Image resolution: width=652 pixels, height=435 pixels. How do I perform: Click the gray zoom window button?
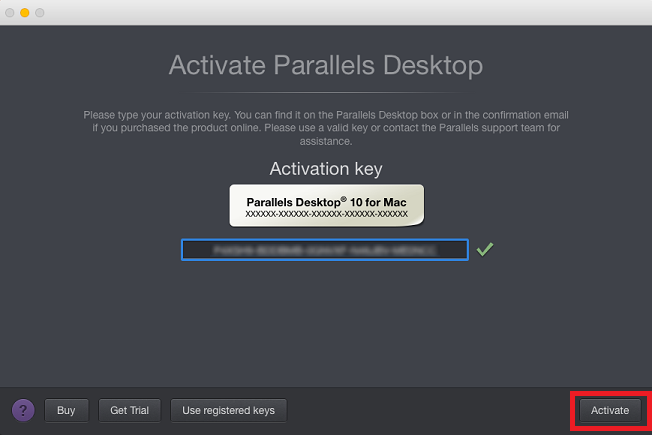pos(40,12)
